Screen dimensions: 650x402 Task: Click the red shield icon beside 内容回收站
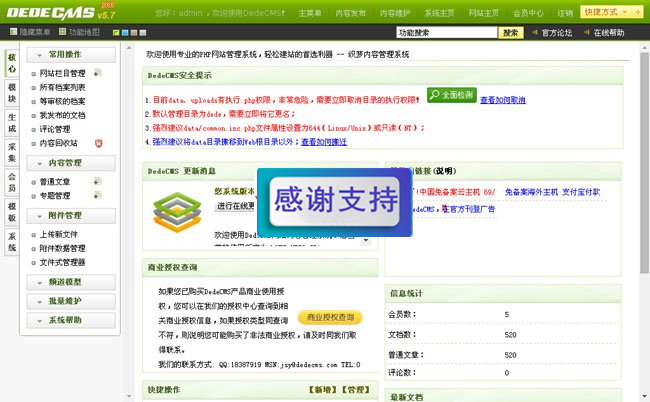98,143
